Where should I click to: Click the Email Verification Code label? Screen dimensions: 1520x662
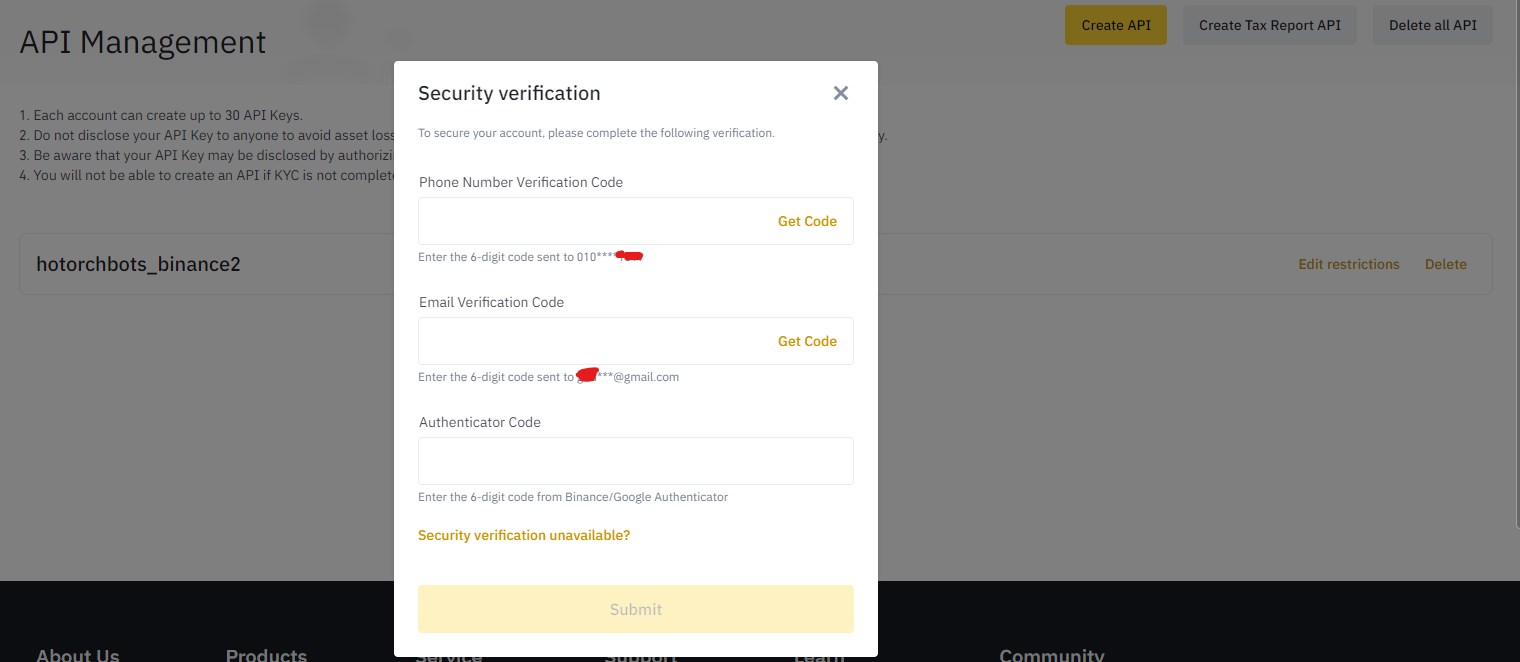[491, 302]
